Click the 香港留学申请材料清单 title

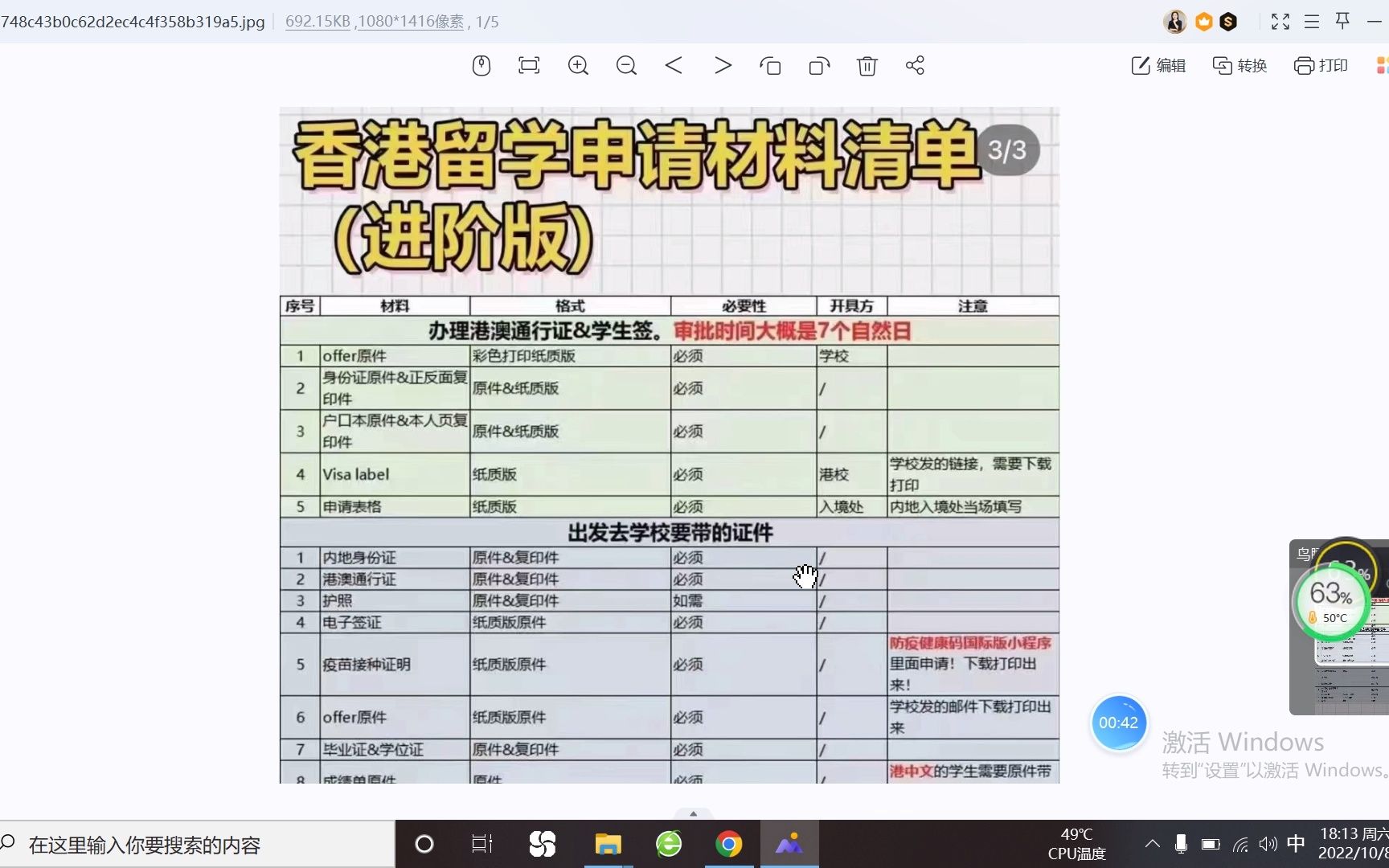[637, 154]
